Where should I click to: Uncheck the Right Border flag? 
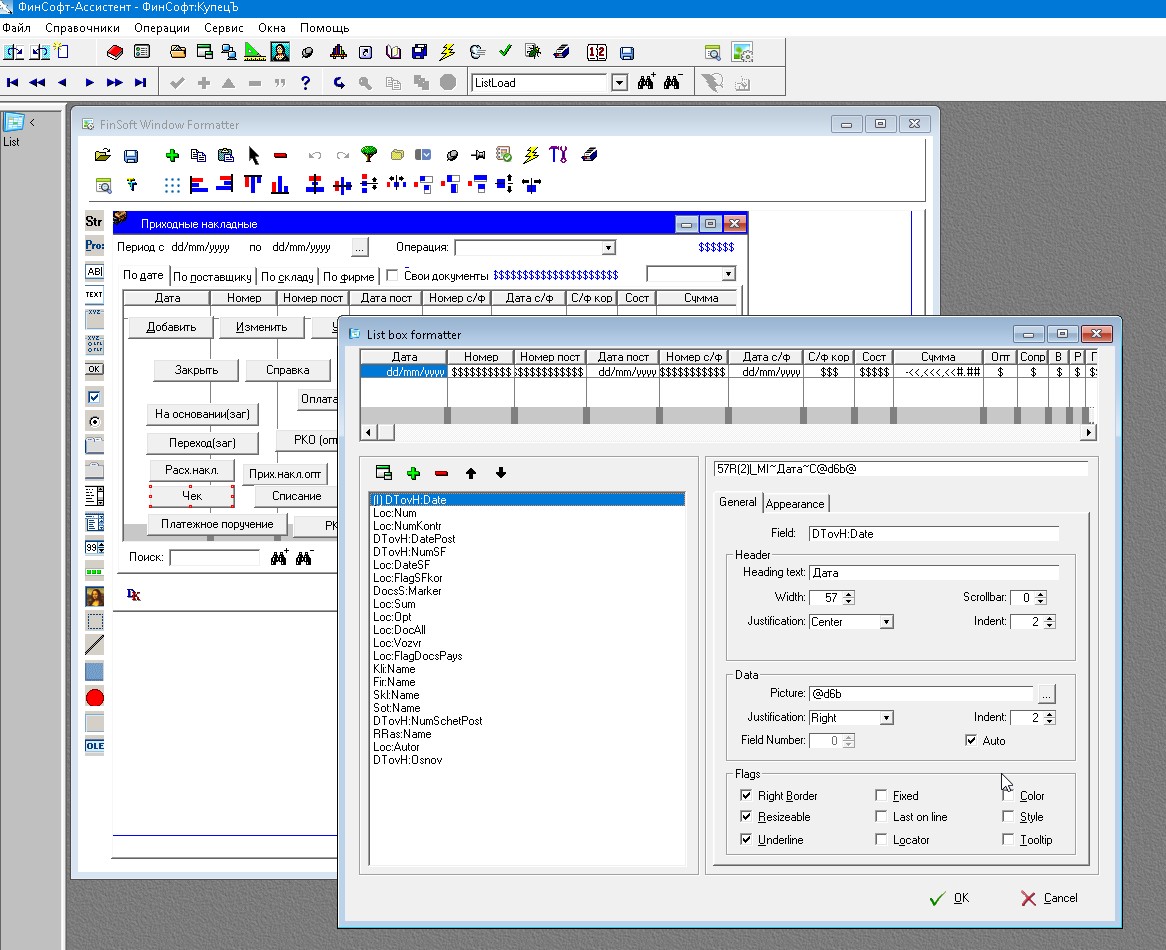(746, 796)
